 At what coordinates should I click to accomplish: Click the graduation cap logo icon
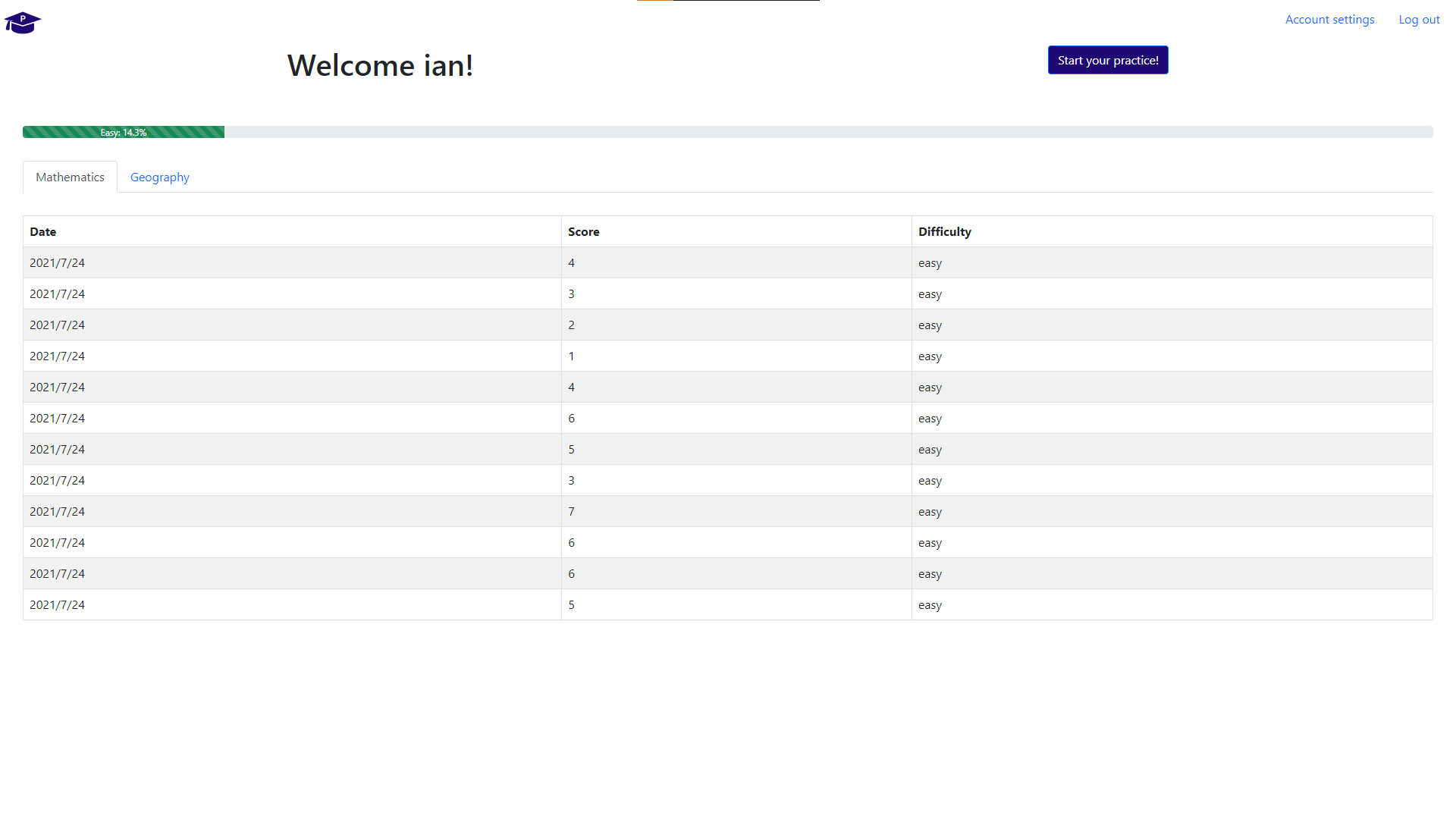(22, 23)
